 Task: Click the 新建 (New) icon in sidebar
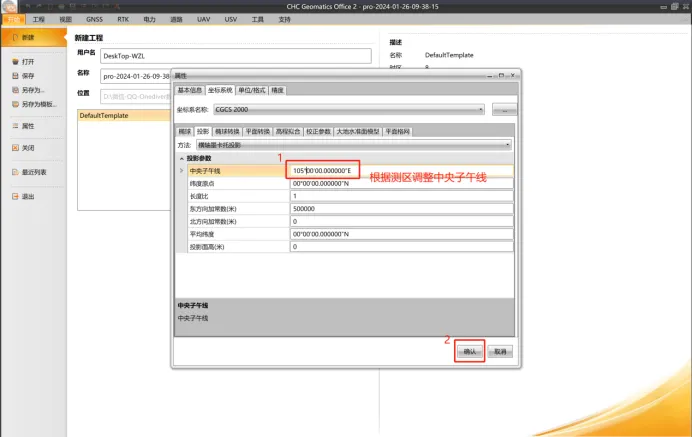point(15,38)
